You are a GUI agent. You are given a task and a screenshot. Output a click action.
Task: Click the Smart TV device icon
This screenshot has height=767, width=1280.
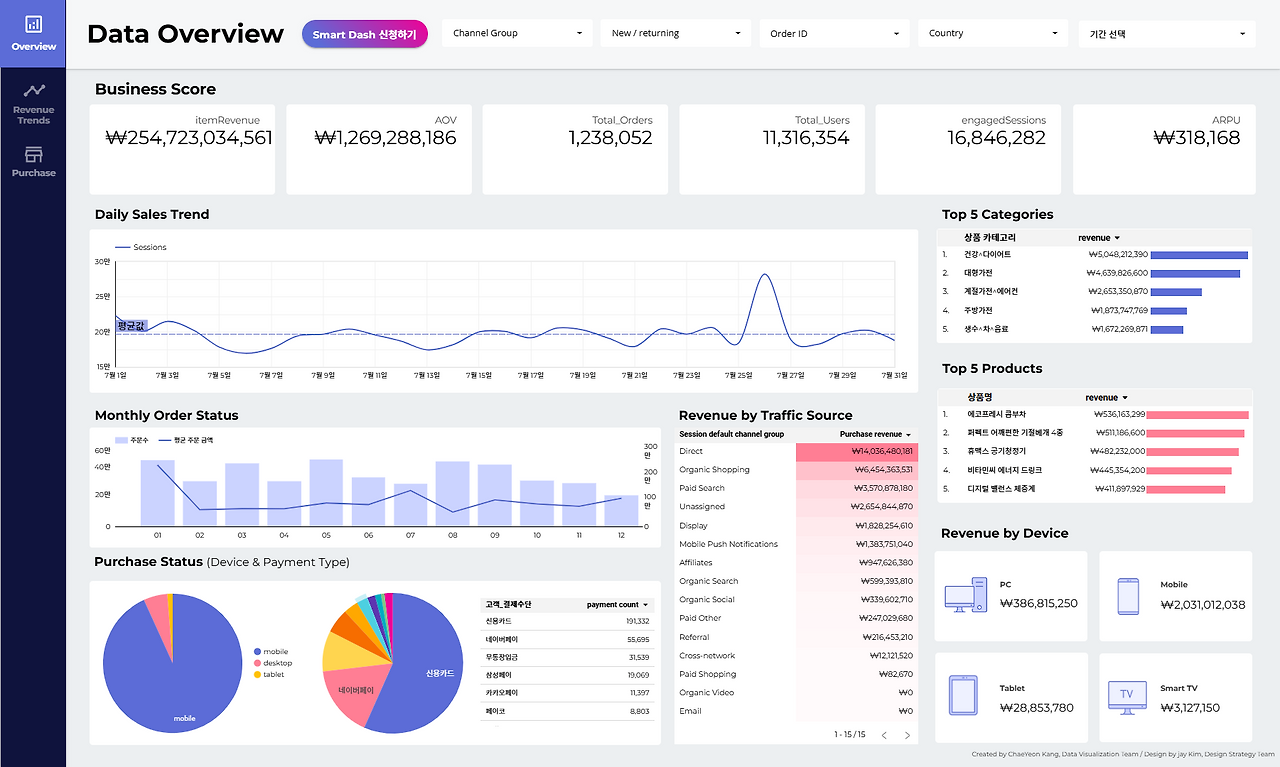pos(1126,696)
